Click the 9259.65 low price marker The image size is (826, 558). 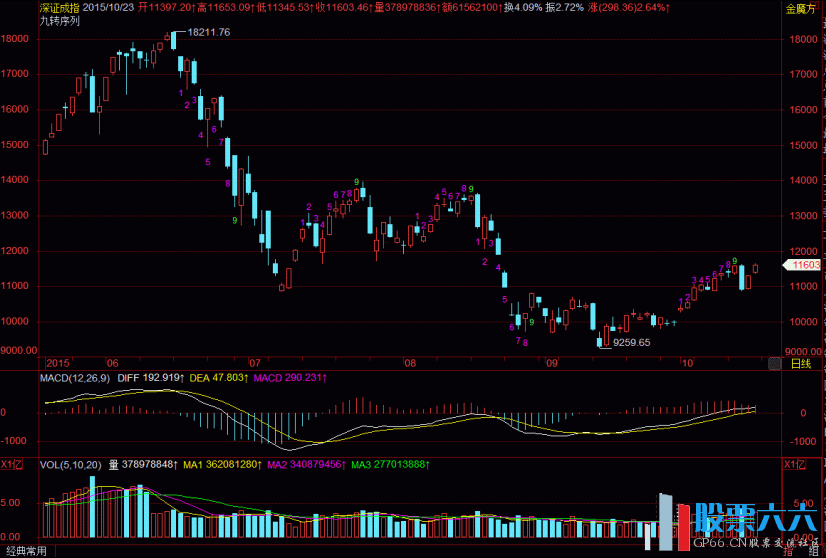tap(631, 342)
